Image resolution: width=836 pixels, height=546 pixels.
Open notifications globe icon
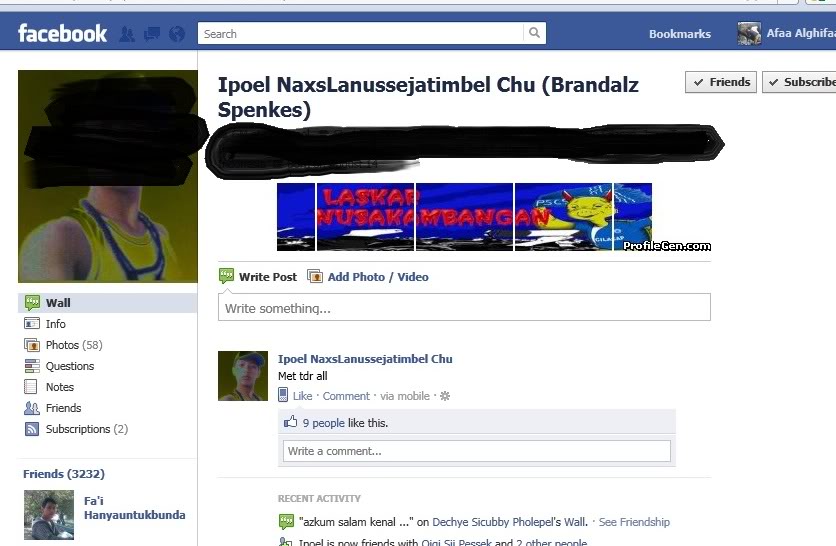coord(177,34)
